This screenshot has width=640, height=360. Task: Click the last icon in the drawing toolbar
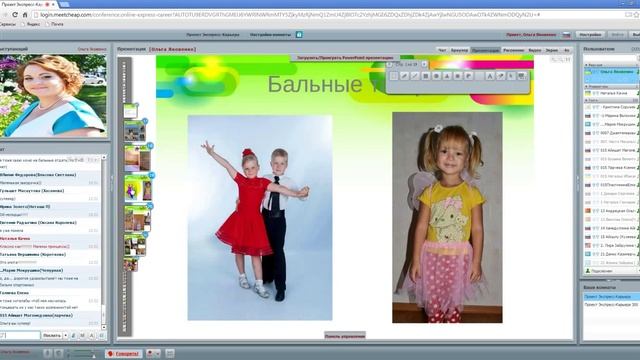click(522, 76)
